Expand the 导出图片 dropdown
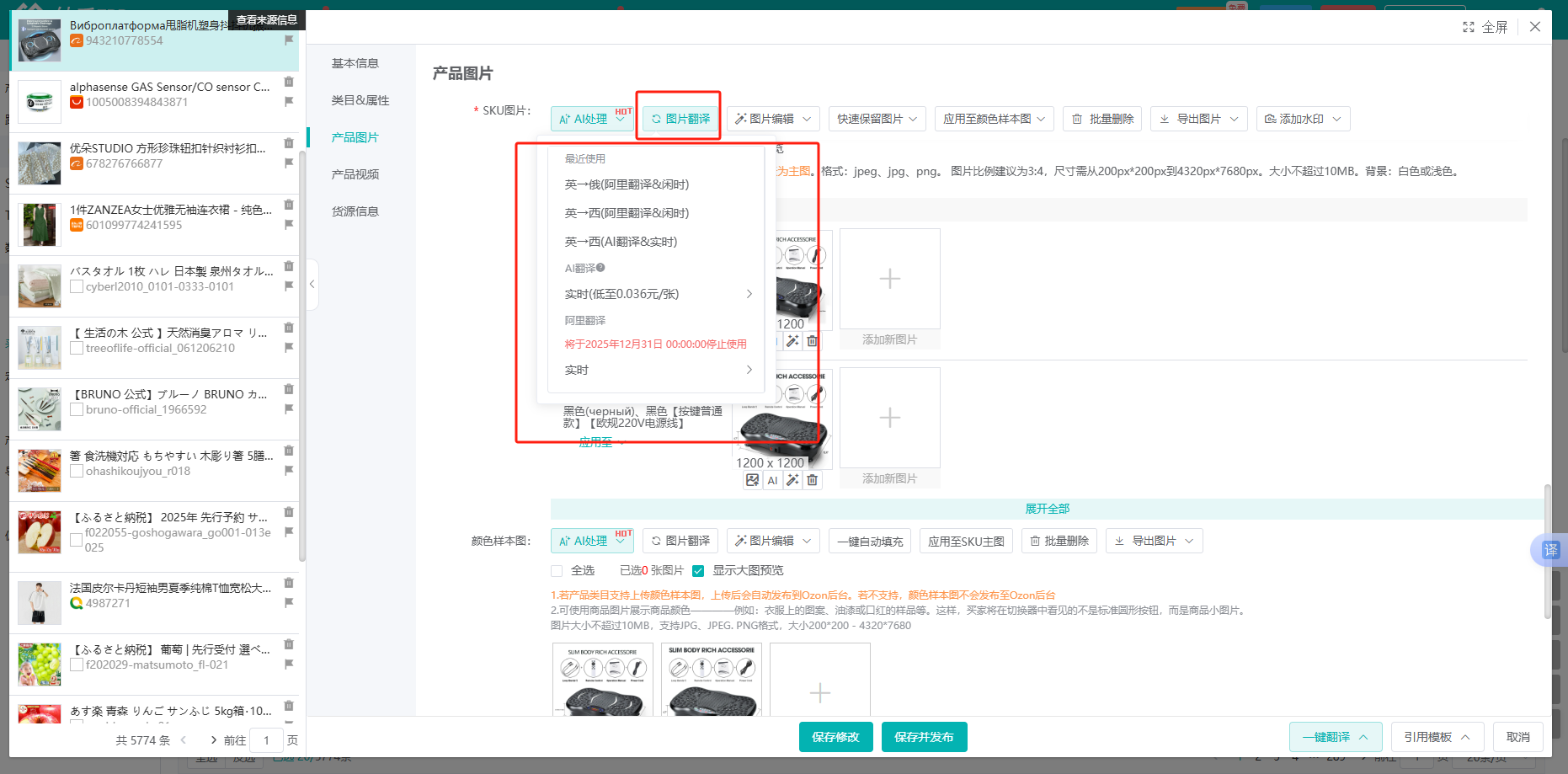The height and width of the screenshot is (774, 1568). coord(1198,119)
